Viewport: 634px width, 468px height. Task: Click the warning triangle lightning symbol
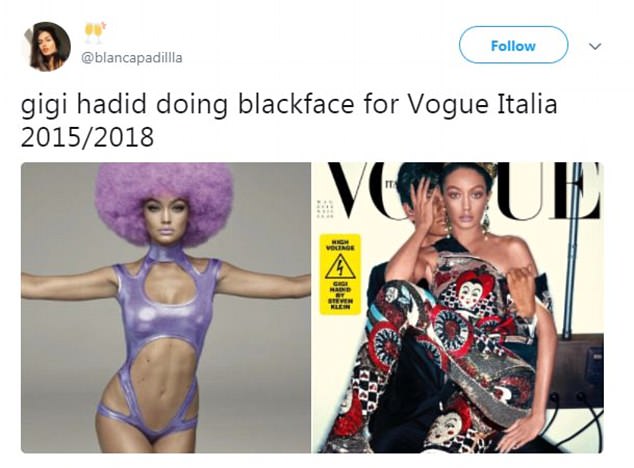click(x=340, y=267)
